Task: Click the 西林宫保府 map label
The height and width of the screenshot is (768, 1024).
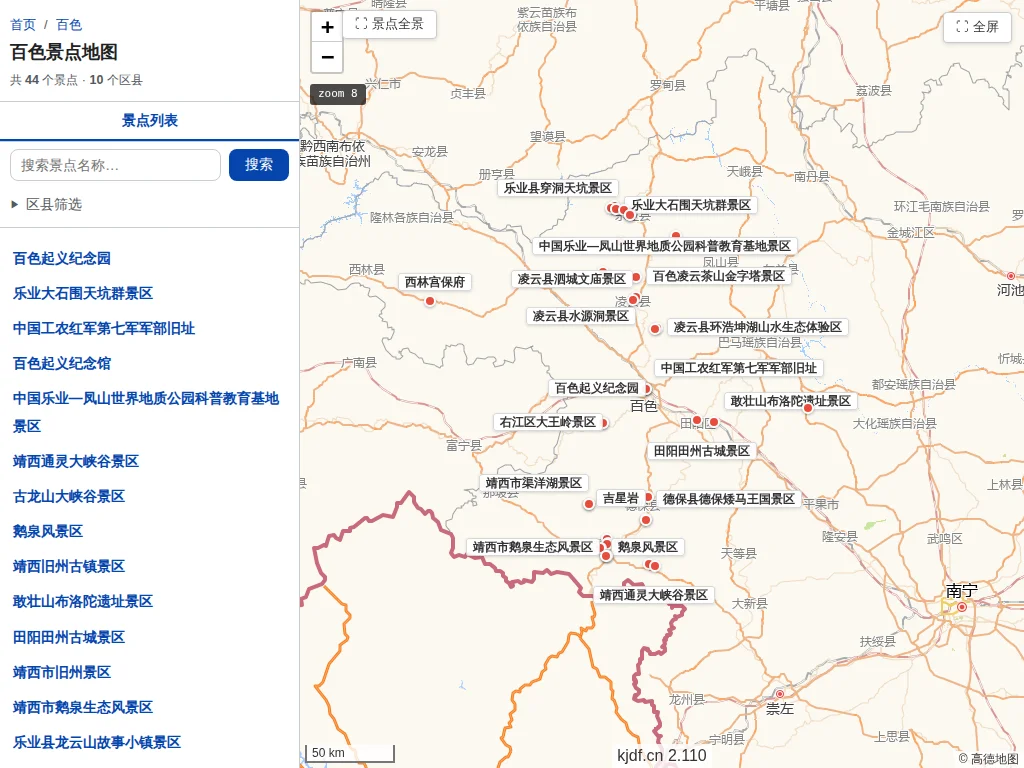Action: (x=435, y=282)
